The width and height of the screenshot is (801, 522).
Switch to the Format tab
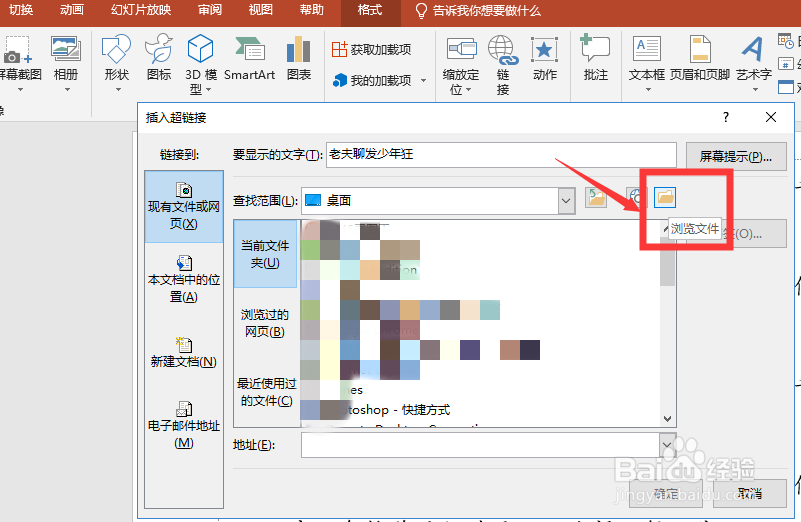(x=370, y=11)
